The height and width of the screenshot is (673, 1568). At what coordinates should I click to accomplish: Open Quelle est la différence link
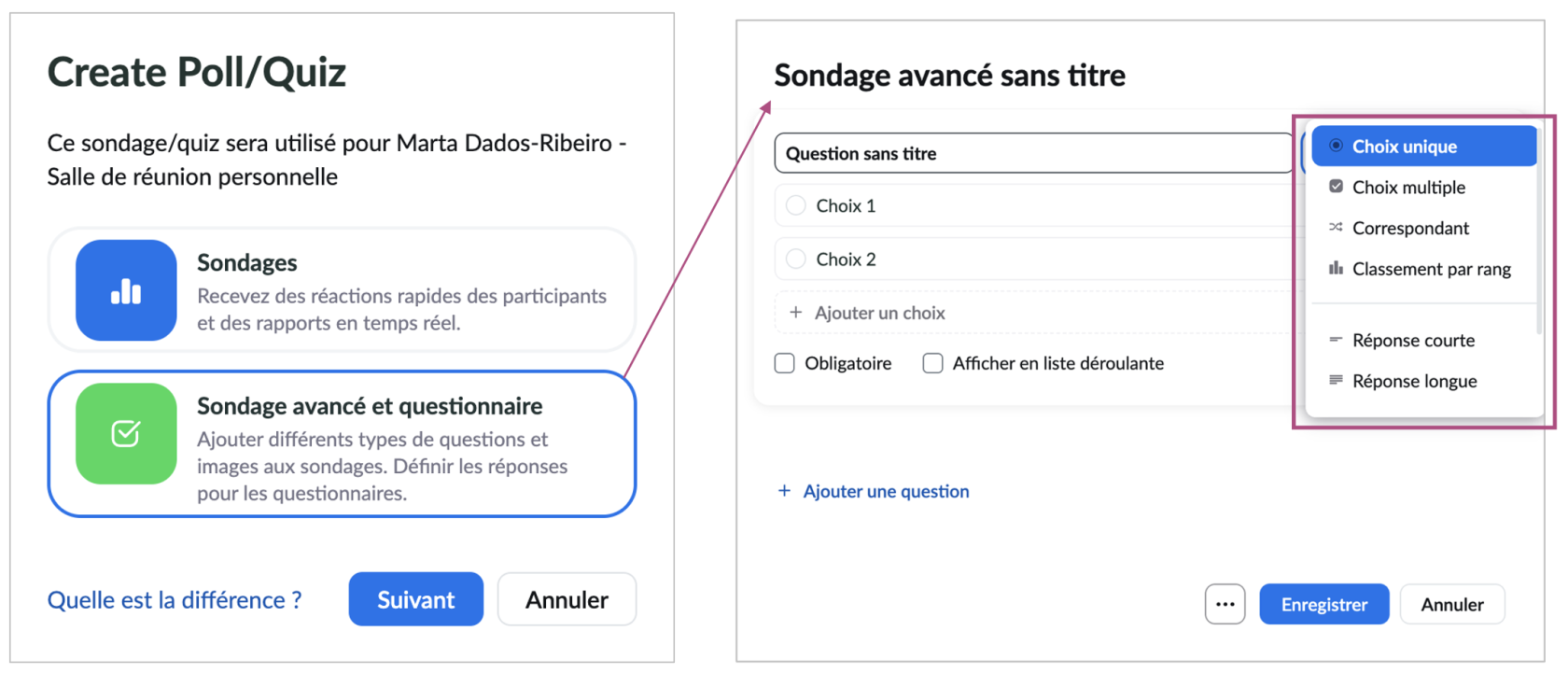tap(175, 600)
